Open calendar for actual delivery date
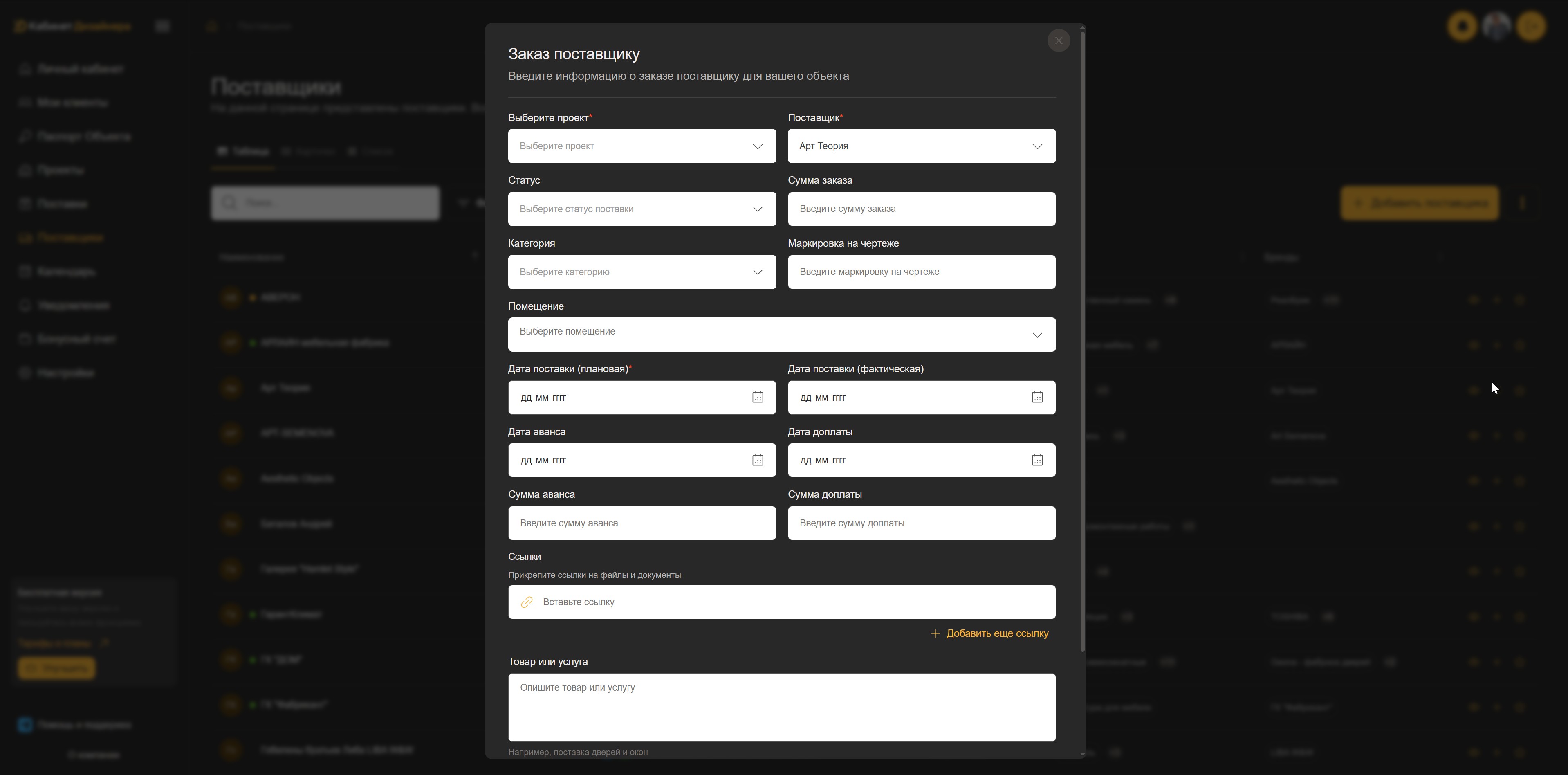Viewport: 1568px width, 775px height. [x=1036, y=397]
